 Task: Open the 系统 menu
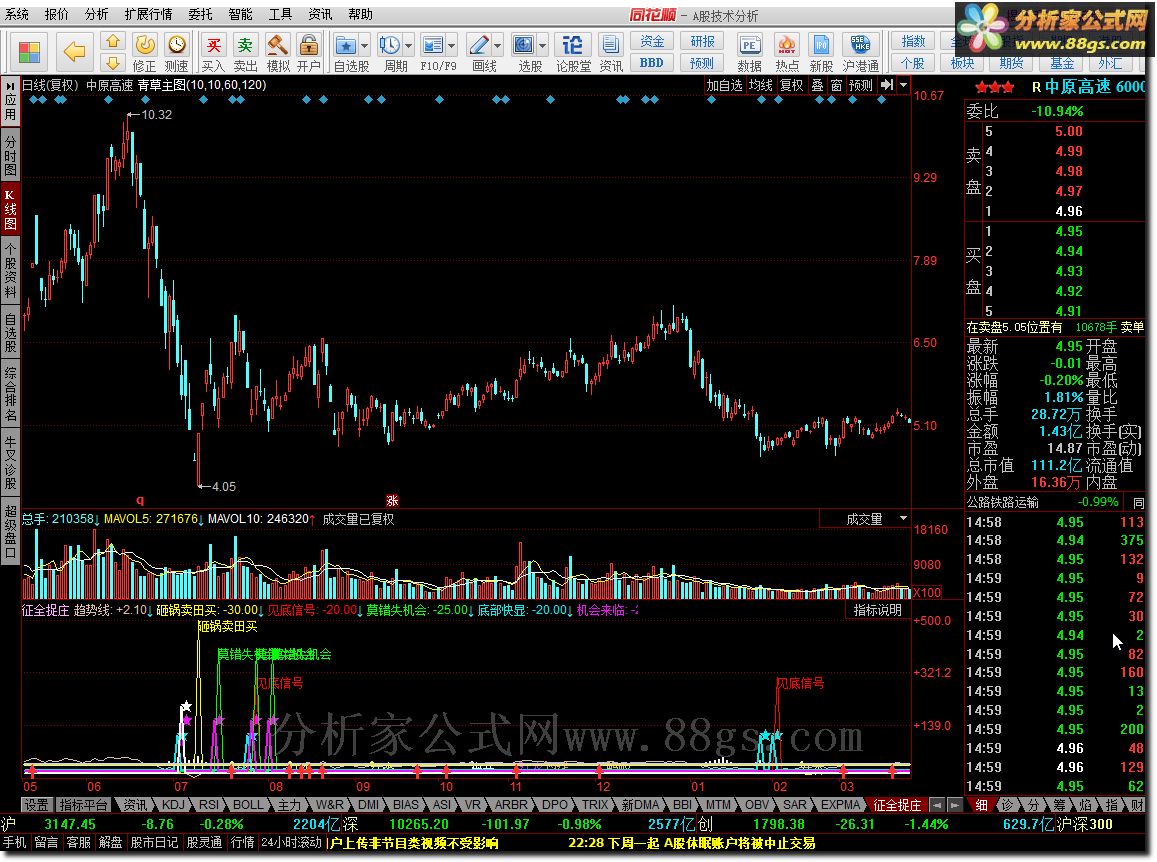[17, 14]
